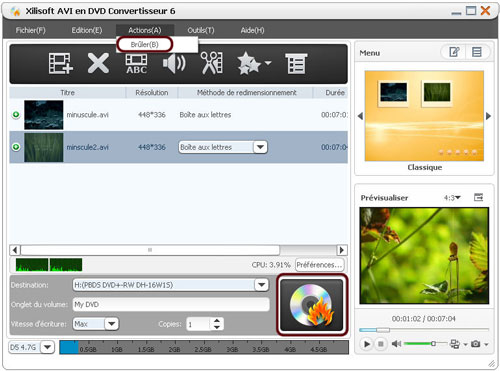Click the Copies number field
This screenshot has width=500, height=371.
tap(198, 324)
